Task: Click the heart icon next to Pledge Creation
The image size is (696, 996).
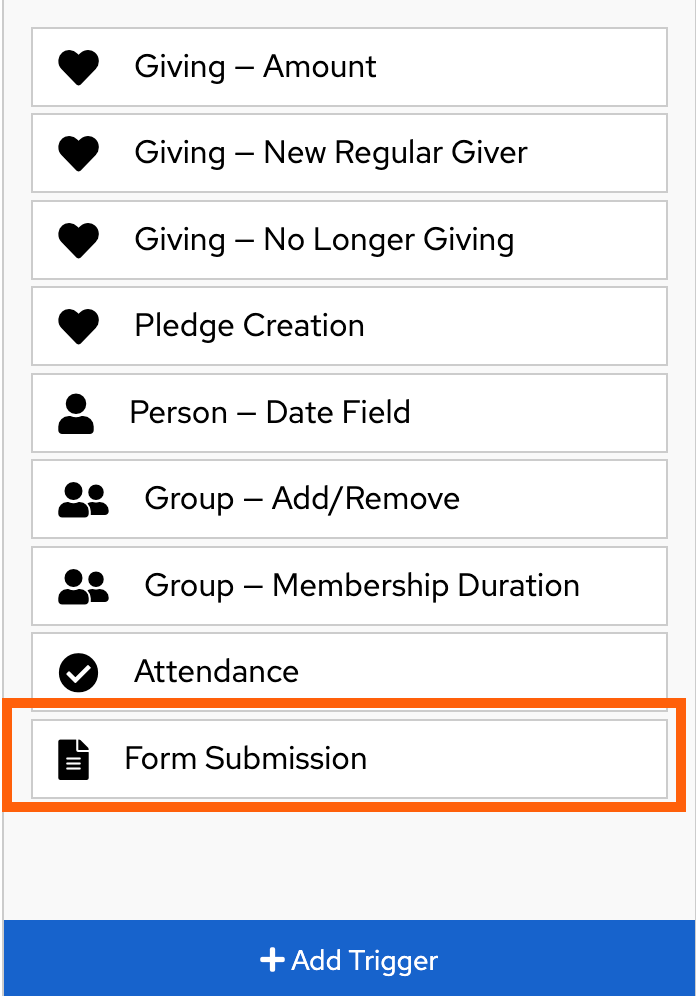Action: click(x=78, y=325)
